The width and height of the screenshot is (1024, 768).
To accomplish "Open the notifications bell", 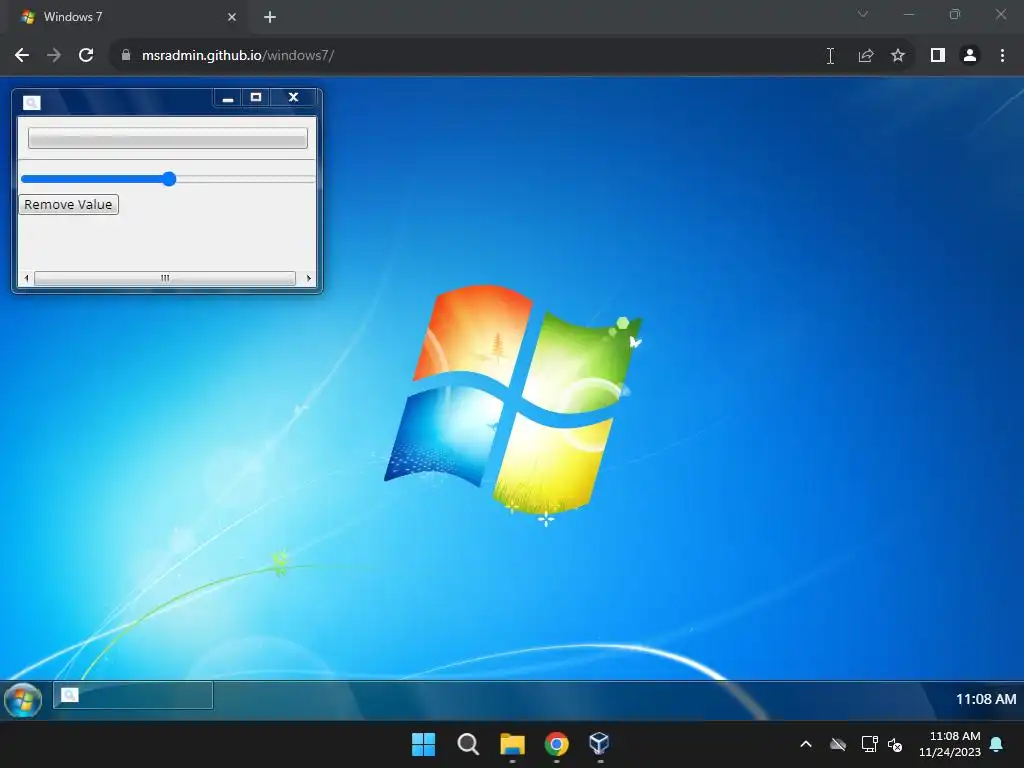I will click(997, 744).
